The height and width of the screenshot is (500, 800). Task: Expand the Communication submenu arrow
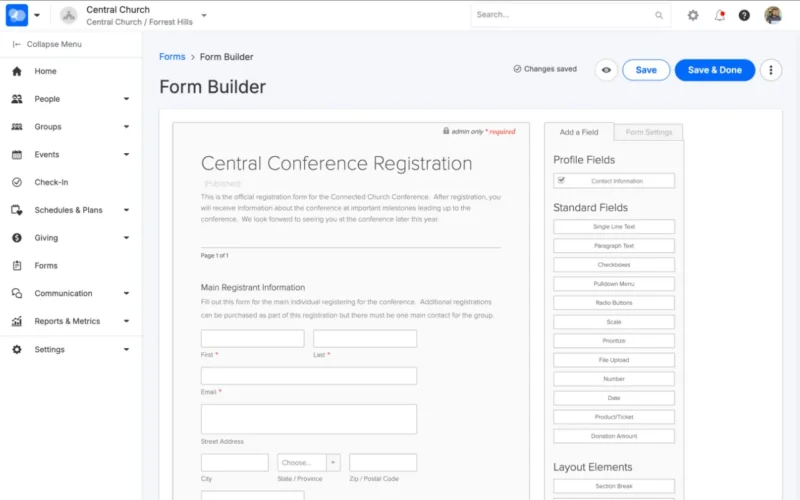pyautogui.click(x=126, y=293)
